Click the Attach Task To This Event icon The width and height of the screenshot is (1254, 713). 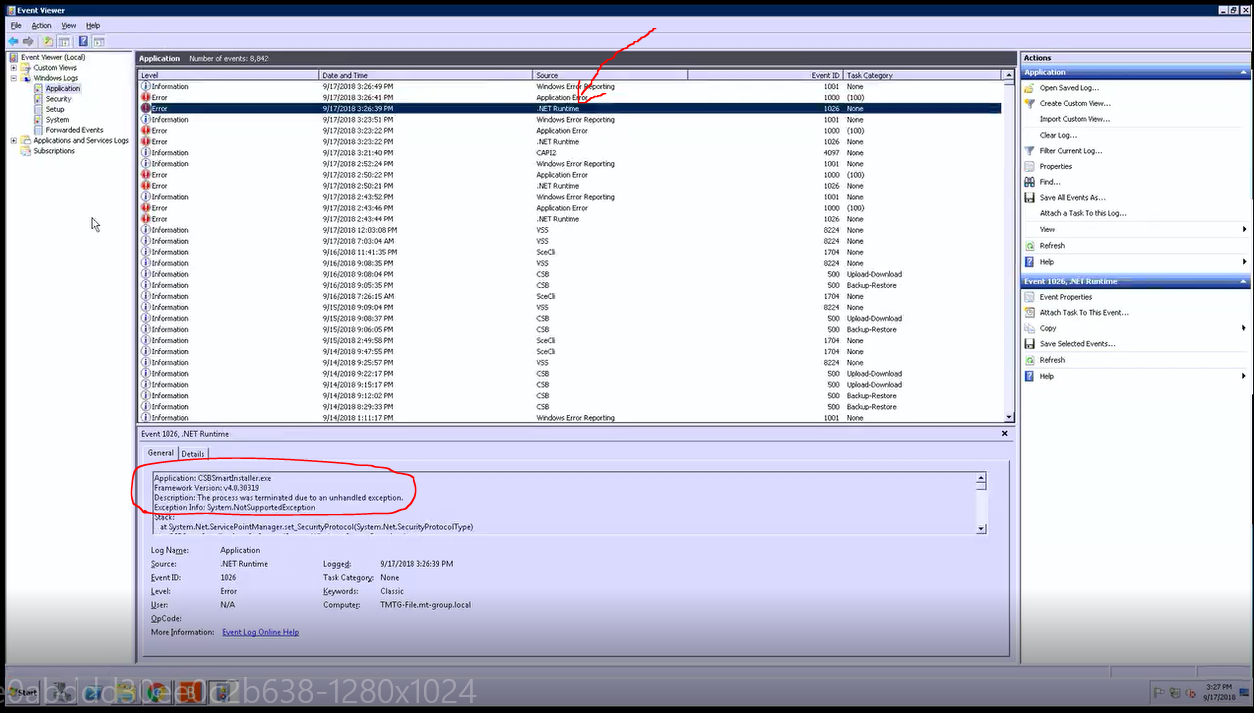tap(1029, 312)
